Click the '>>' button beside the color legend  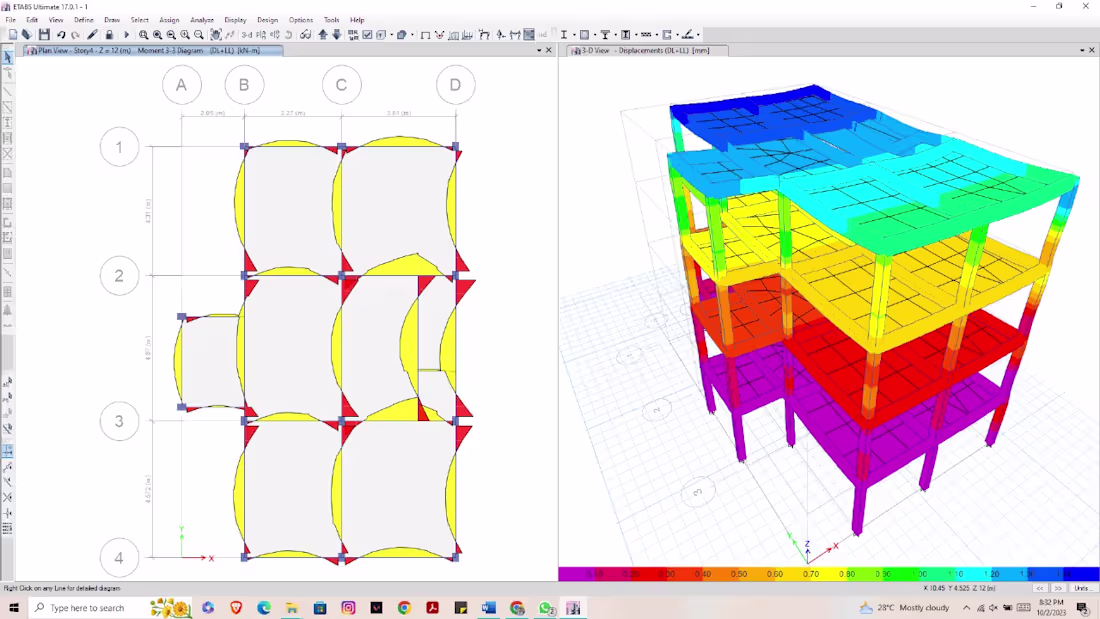1058,588
